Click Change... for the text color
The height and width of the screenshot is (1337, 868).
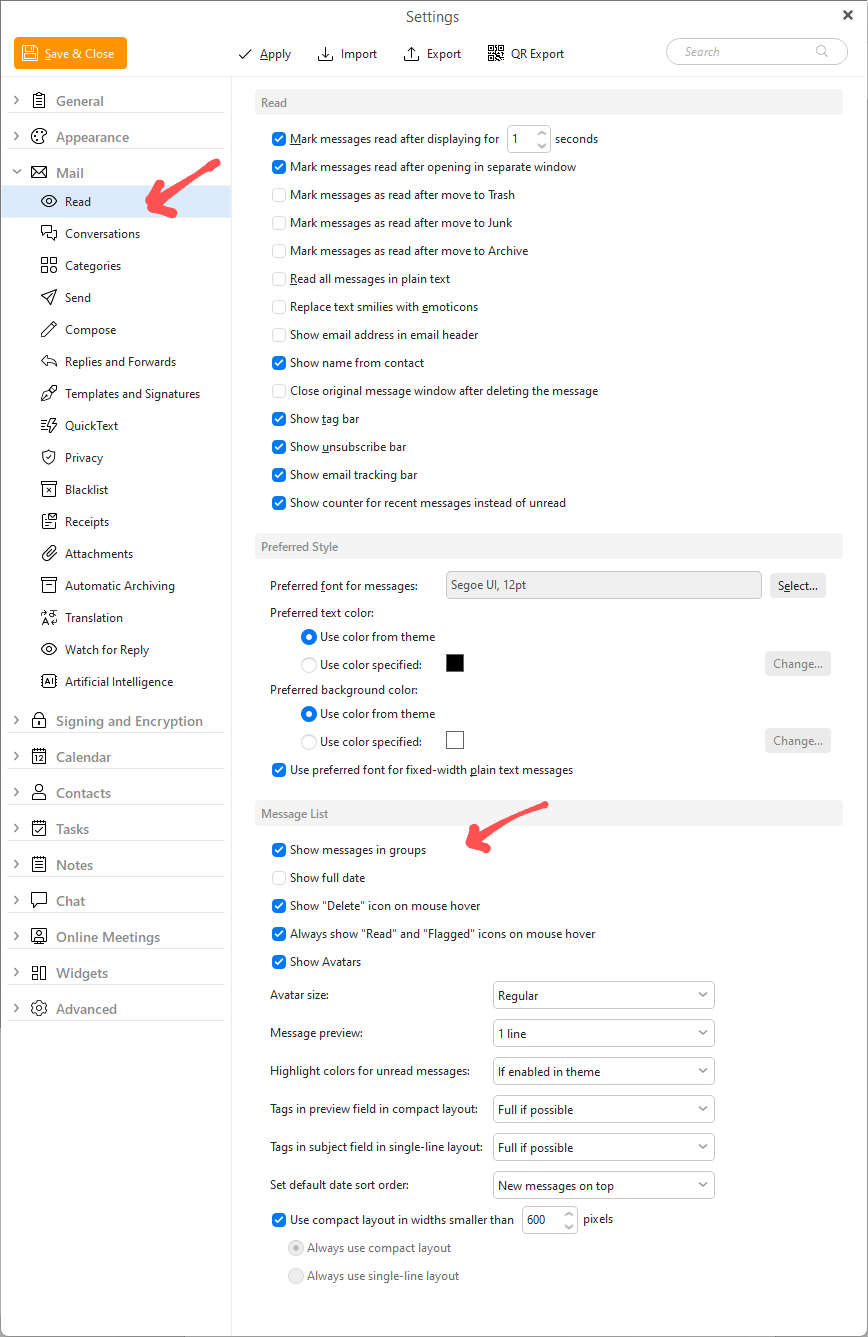click(x=798, y=663)
